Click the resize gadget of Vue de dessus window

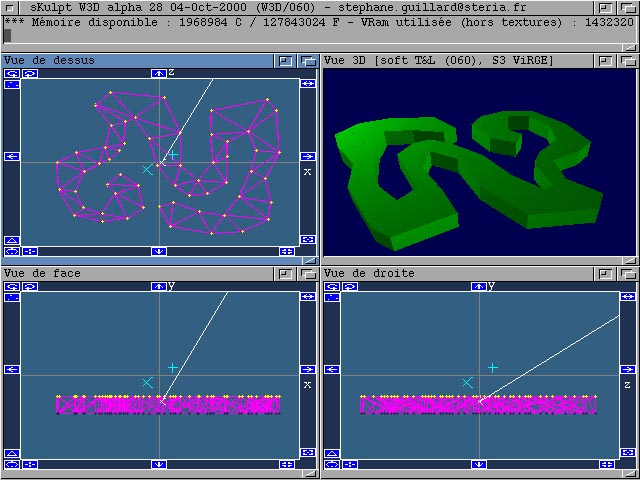point(311,260)
